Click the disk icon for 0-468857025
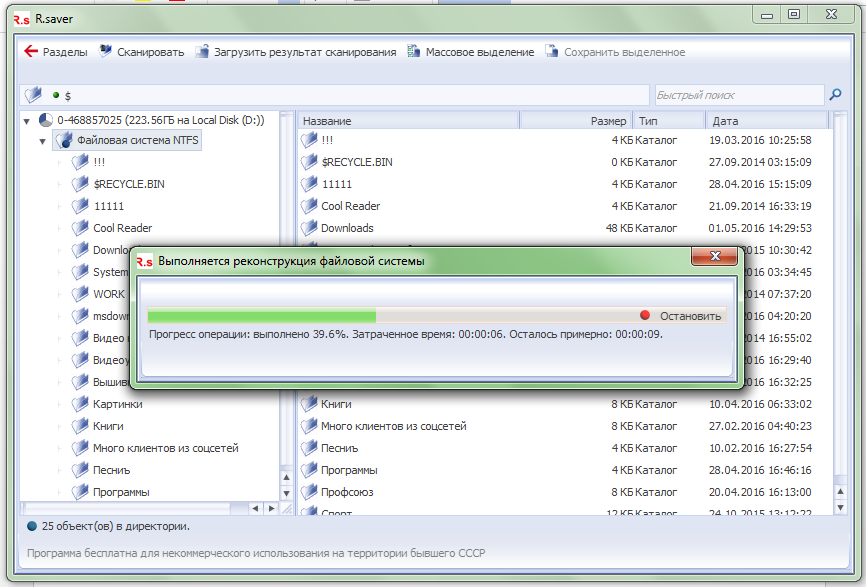This screenshot has height=587, width=866. pos(46,120)
